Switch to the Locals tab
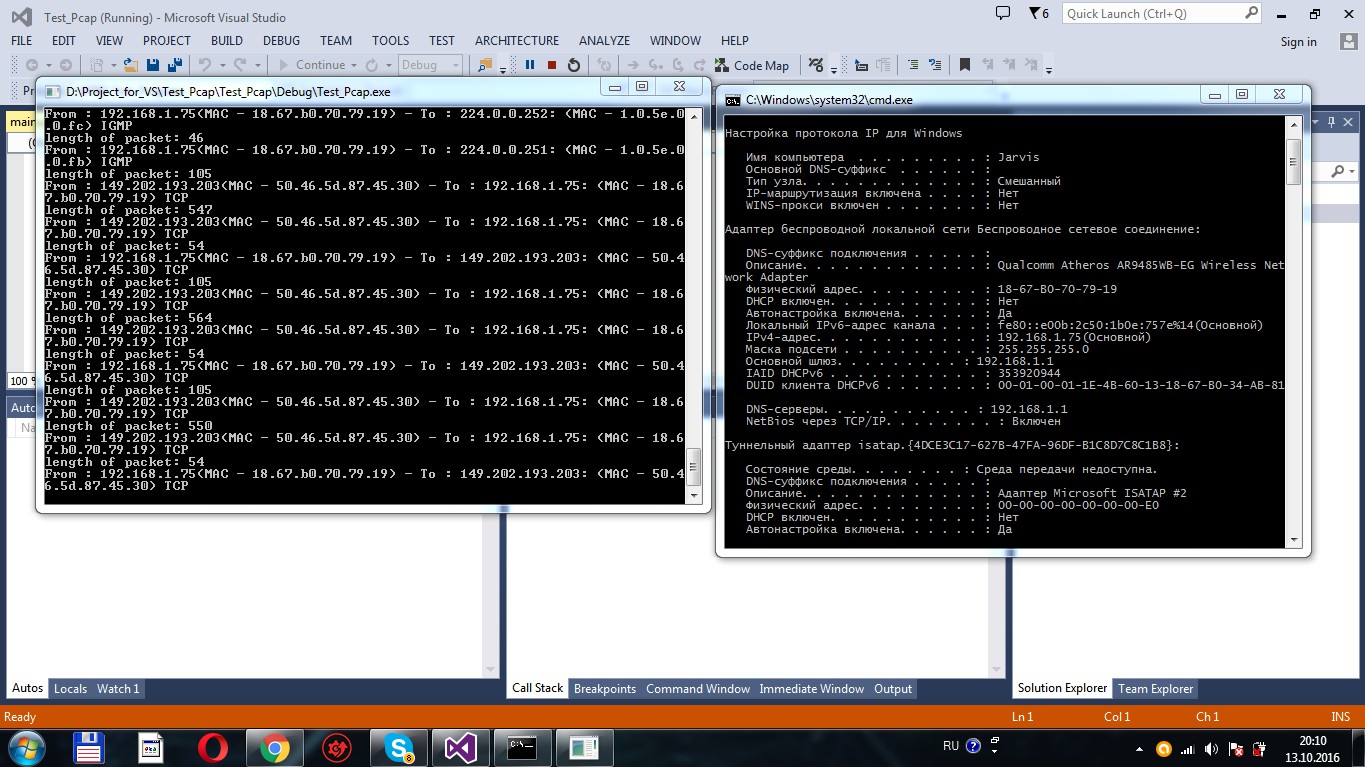The width and height of the screenshot is (1365, 767). [x=70, y=688]
